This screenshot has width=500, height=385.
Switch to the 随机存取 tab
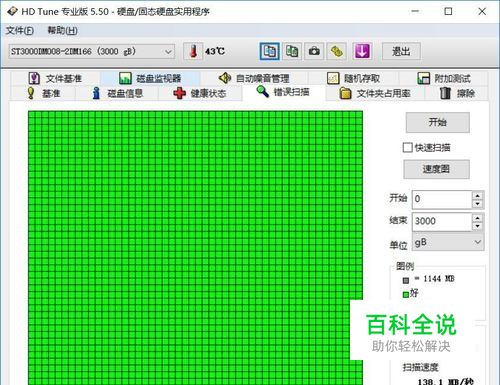[x=353, y=78]
